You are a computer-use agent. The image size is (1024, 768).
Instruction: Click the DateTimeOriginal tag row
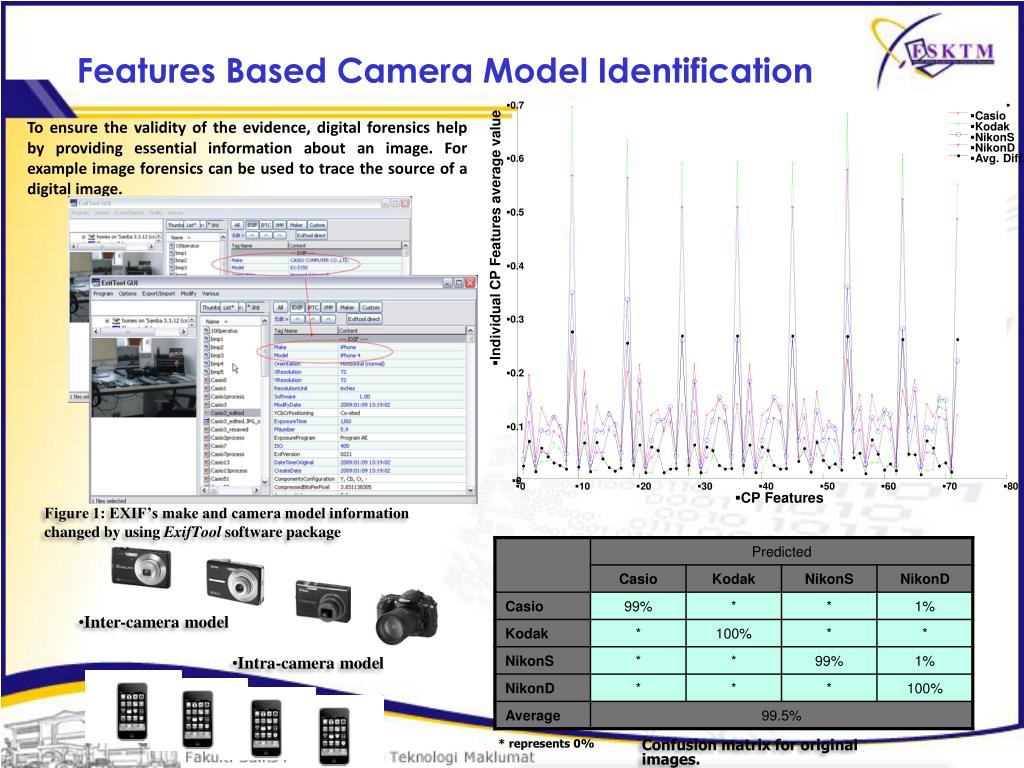click(x=369, y=462)
